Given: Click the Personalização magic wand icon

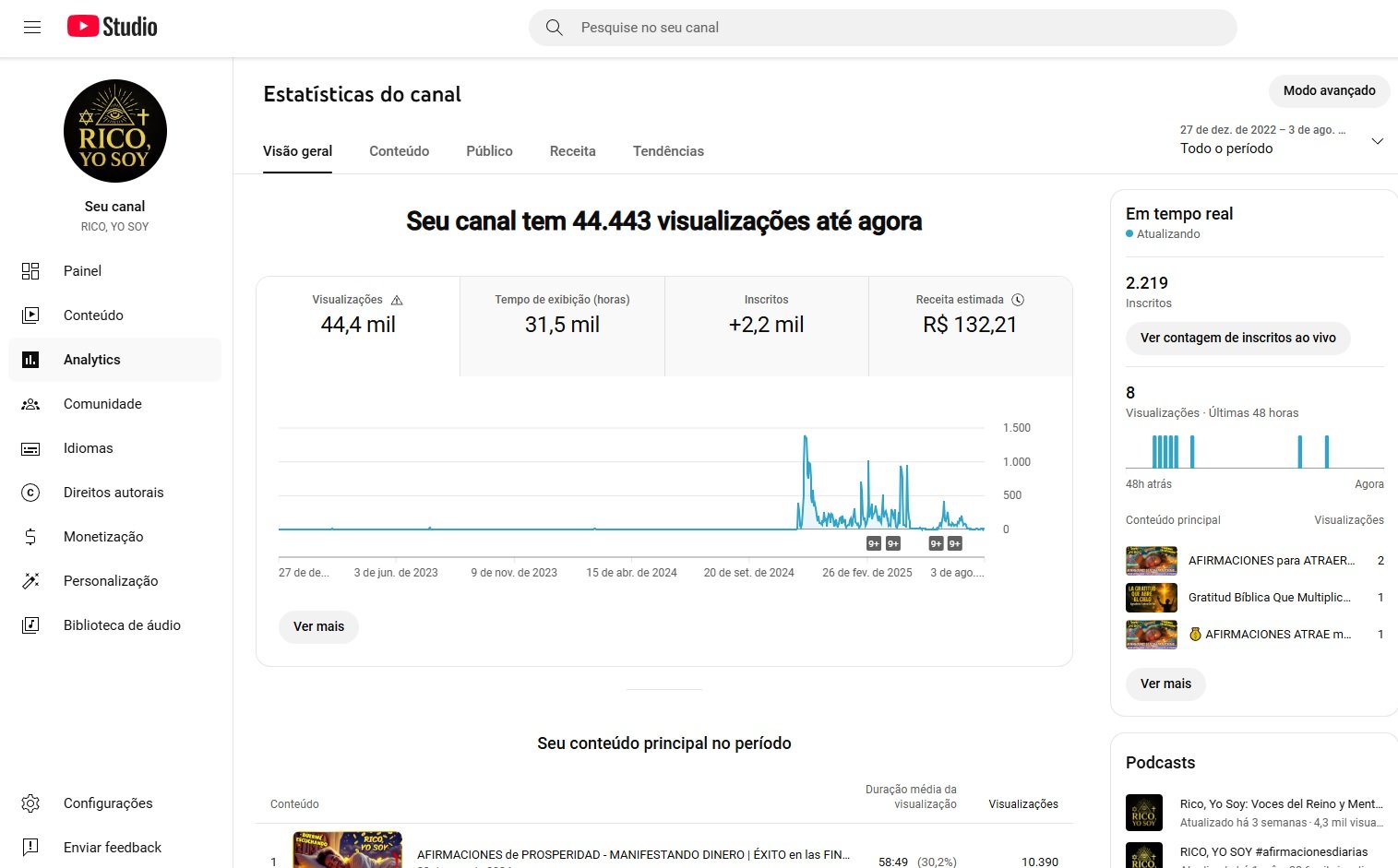Looking at the screenshot, I should (x=30, y=581).
